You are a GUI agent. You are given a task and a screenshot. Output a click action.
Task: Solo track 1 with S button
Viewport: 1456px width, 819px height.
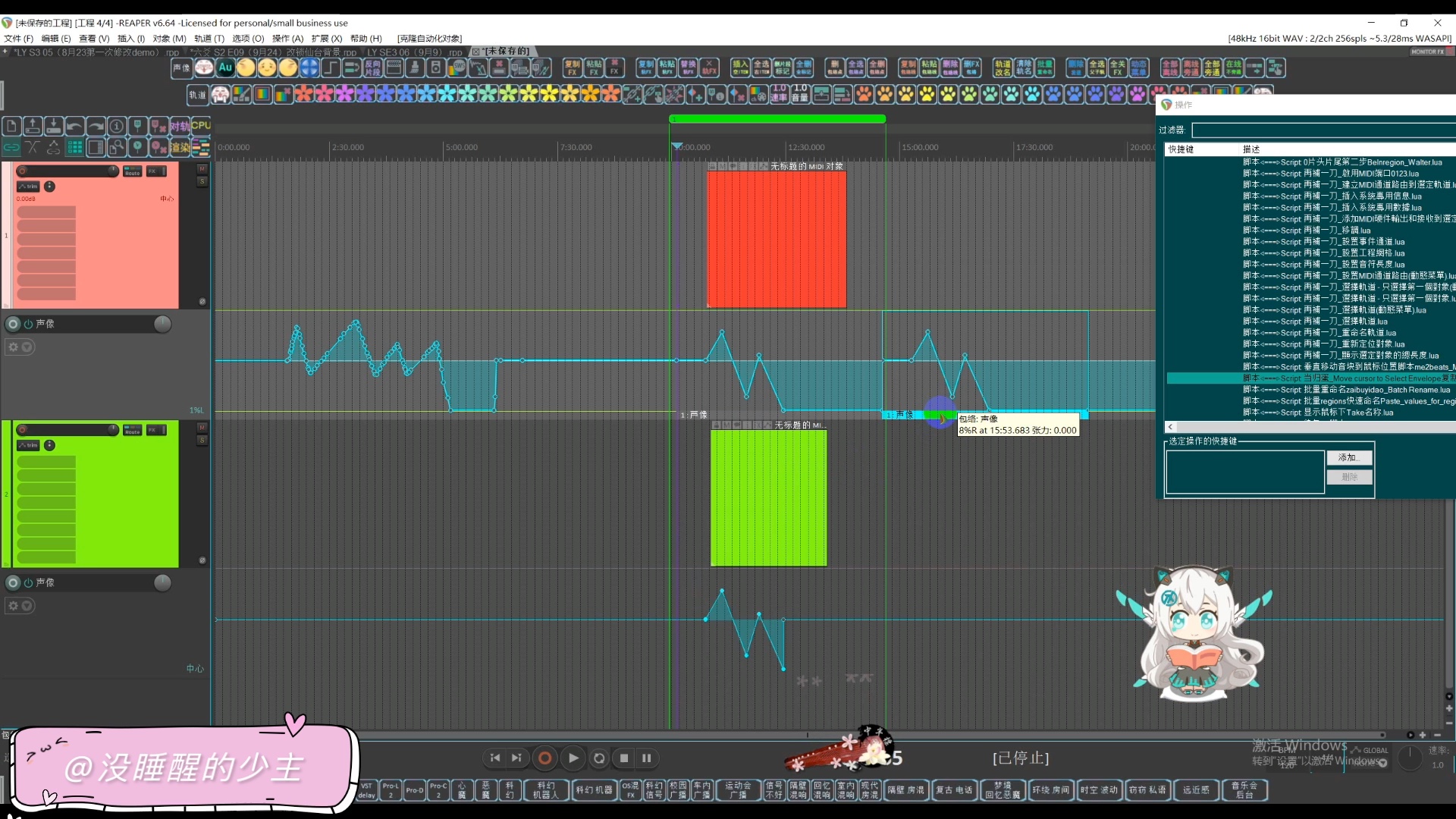click(x=202, y=181)
